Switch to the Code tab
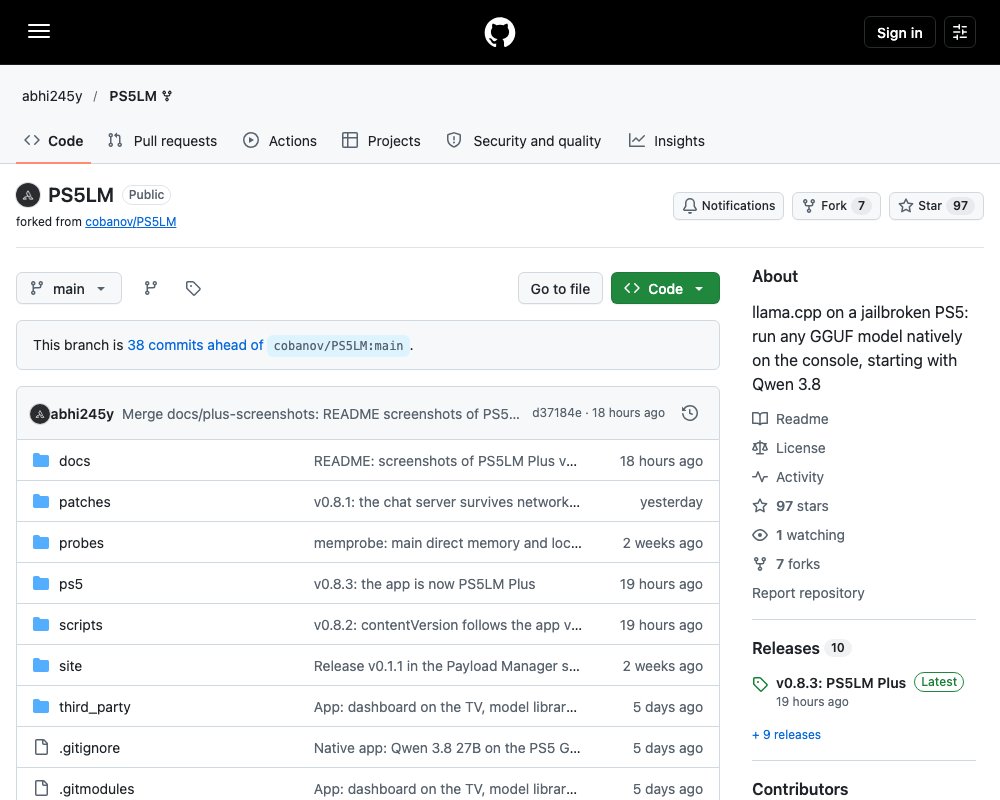Screen dimensions: 1000x800 54,141
